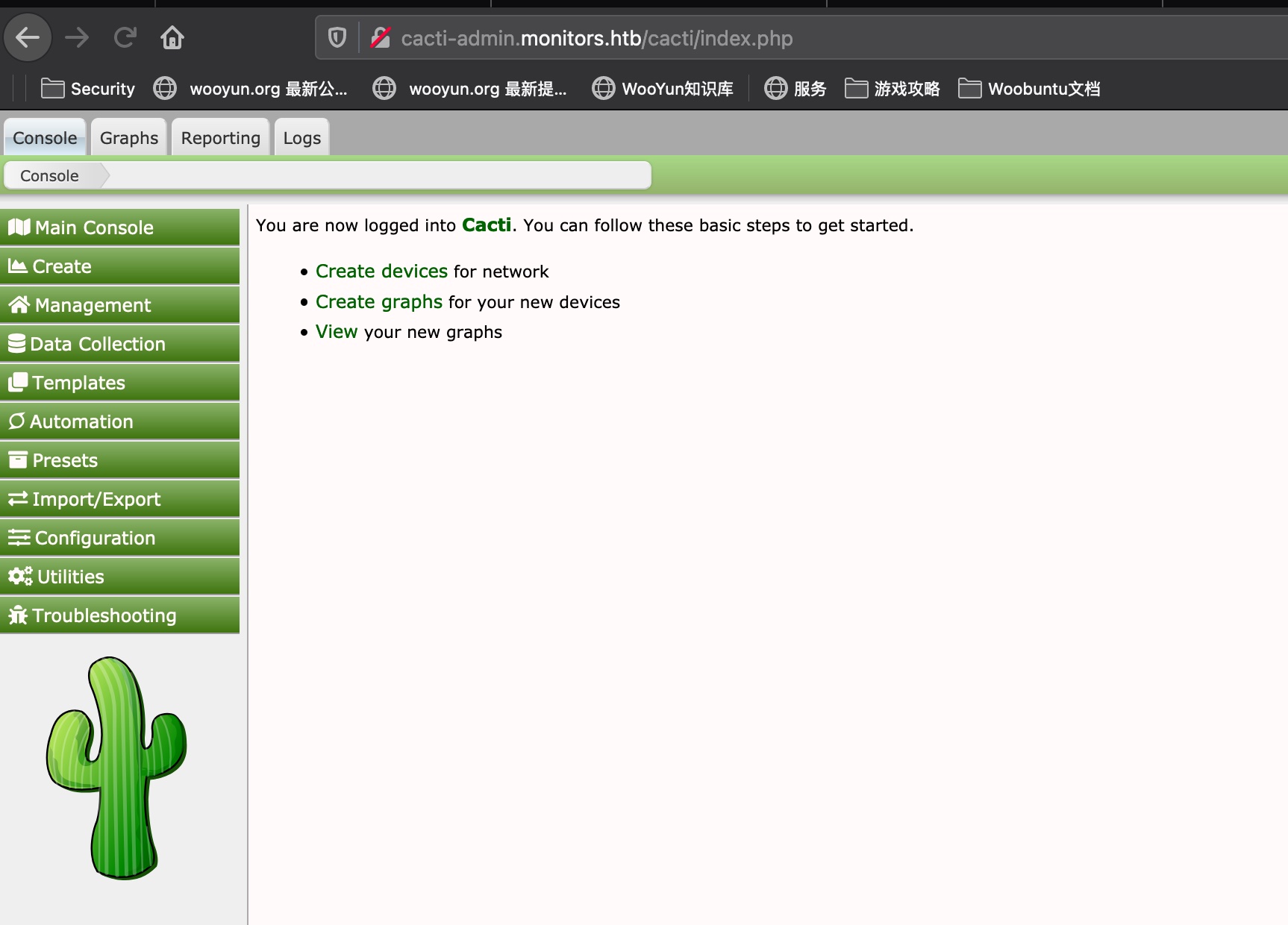The height and width of the screenshot is (925, 1288).
Task: Click the Console breadcrumb
Action: [49, 176]
